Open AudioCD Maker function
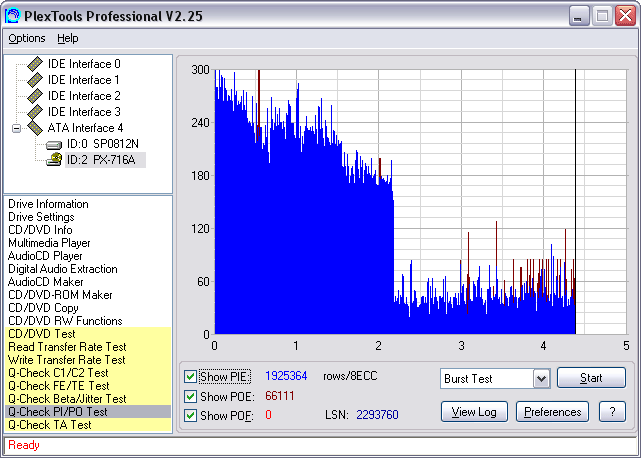 (x=46, y=282)
